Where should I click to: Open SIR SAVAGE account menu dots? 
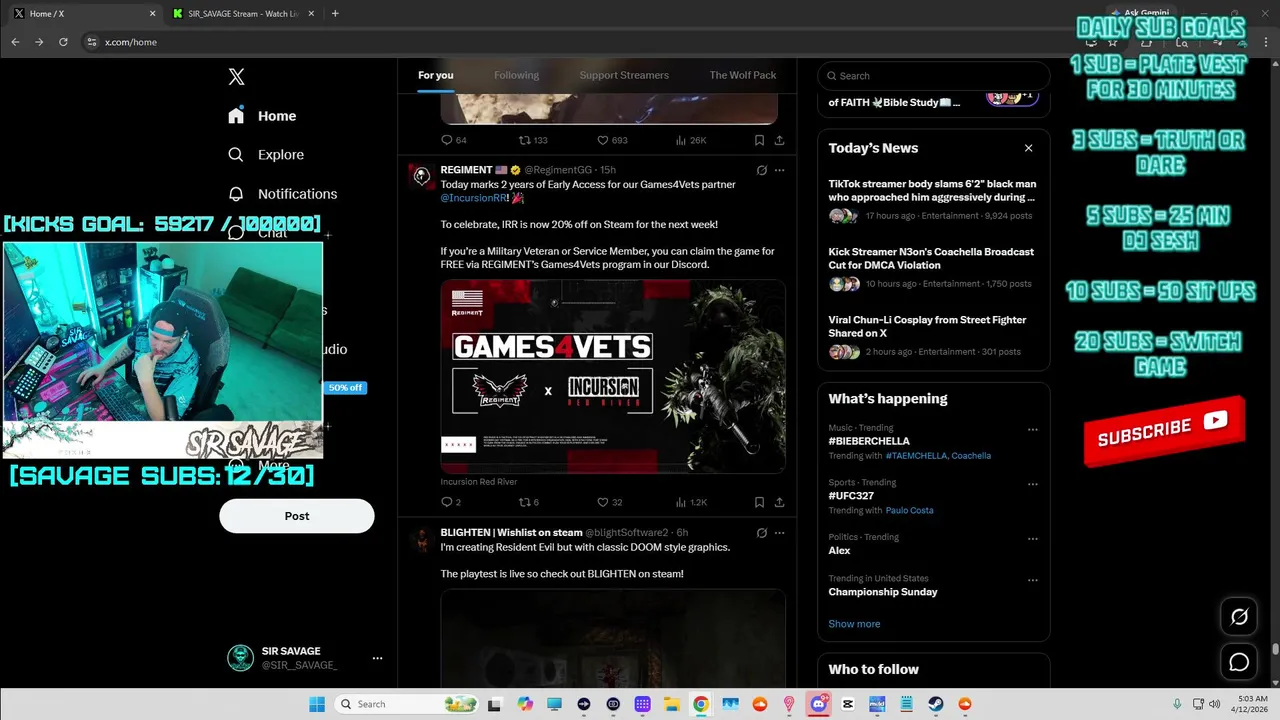(377, 658)
